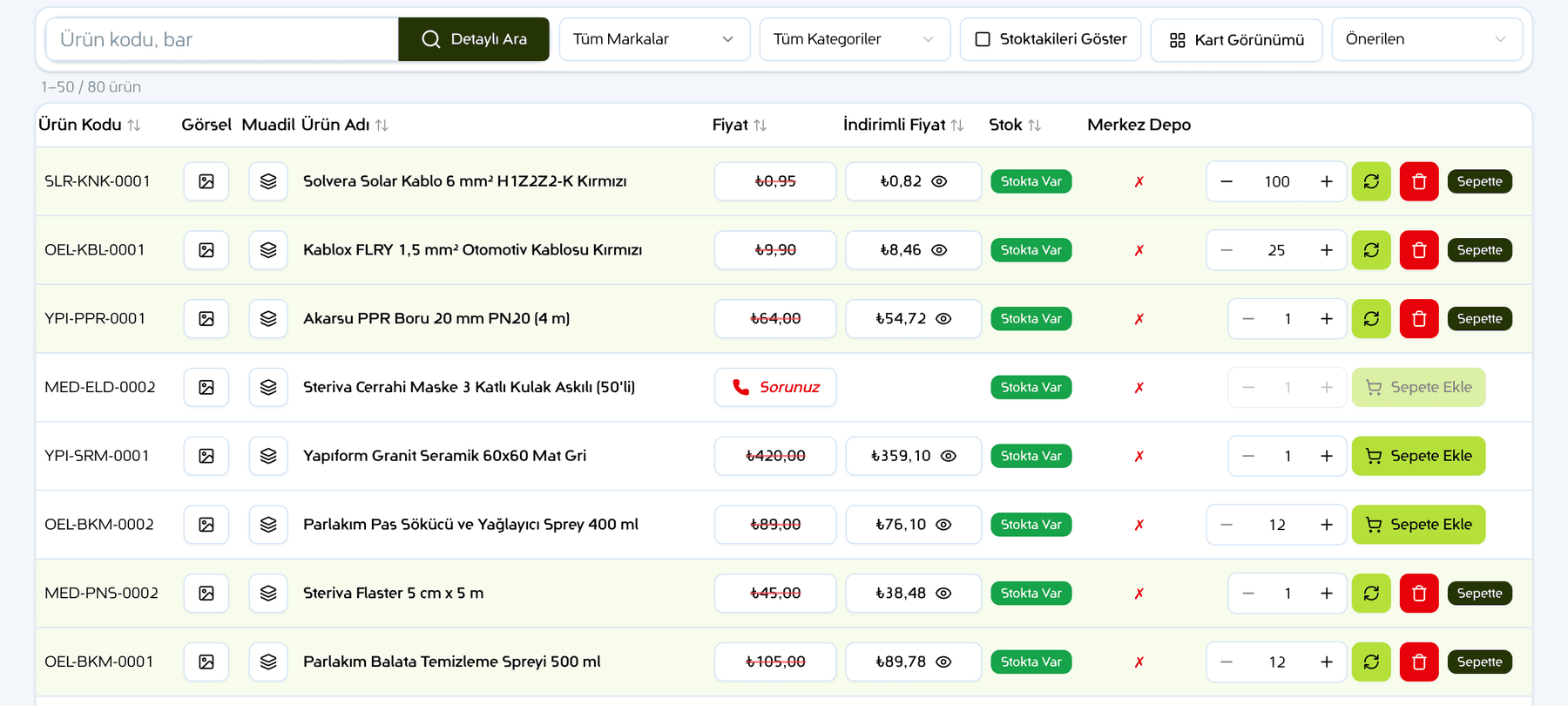Show equivalents for Steriva Cerrahi Maske

tap(268, 387)
